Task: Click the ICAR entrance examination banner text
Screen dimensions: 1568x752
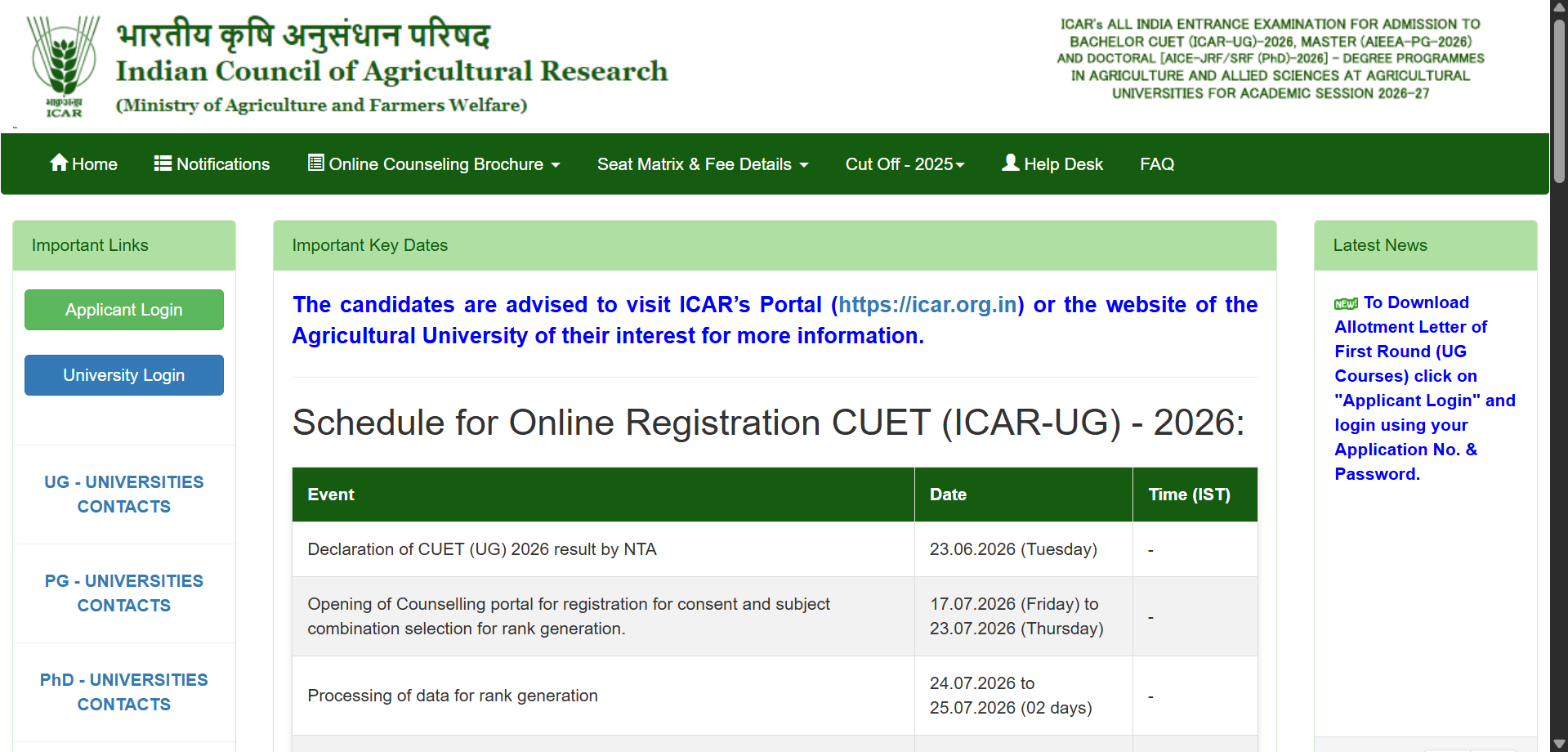Action: tap(1271, 59)
